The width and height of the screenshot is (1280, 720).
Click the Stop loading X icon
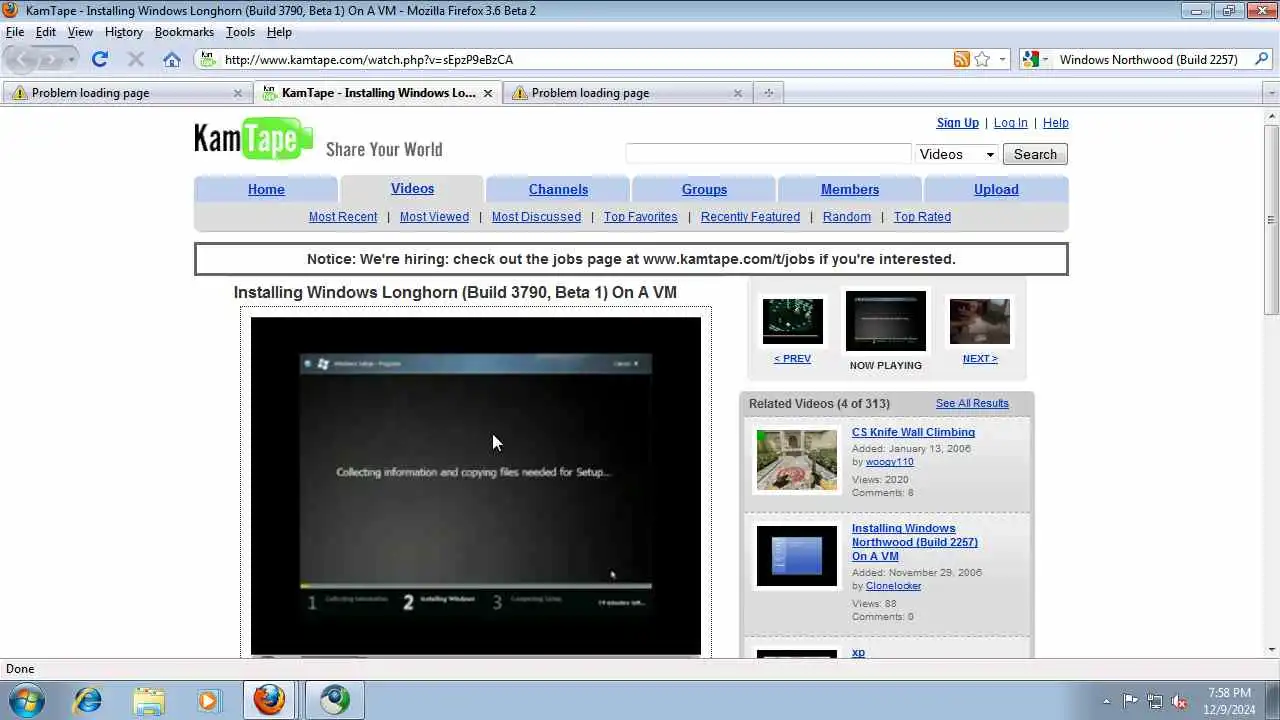pos(136,59)
